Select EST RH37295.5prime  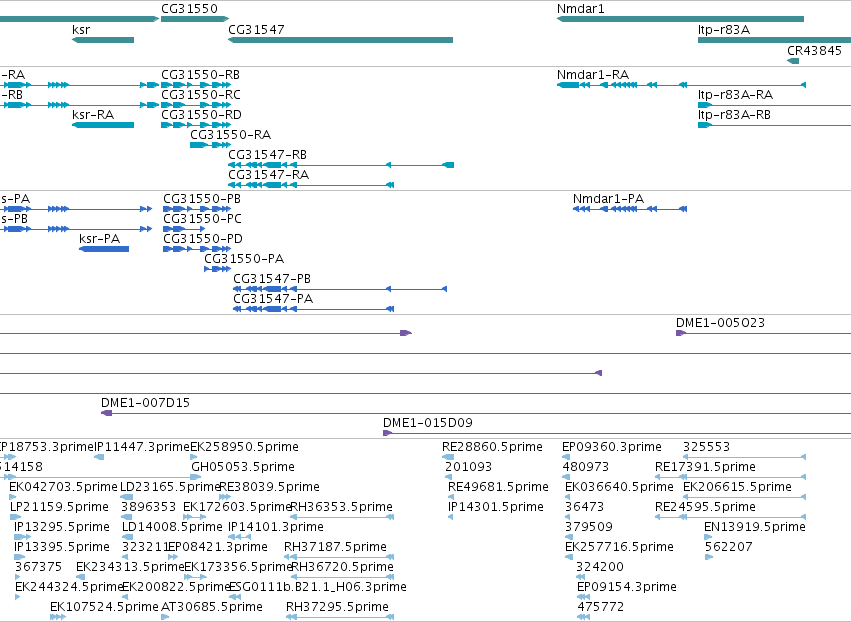pyautogui.click(x=337, y=607)
